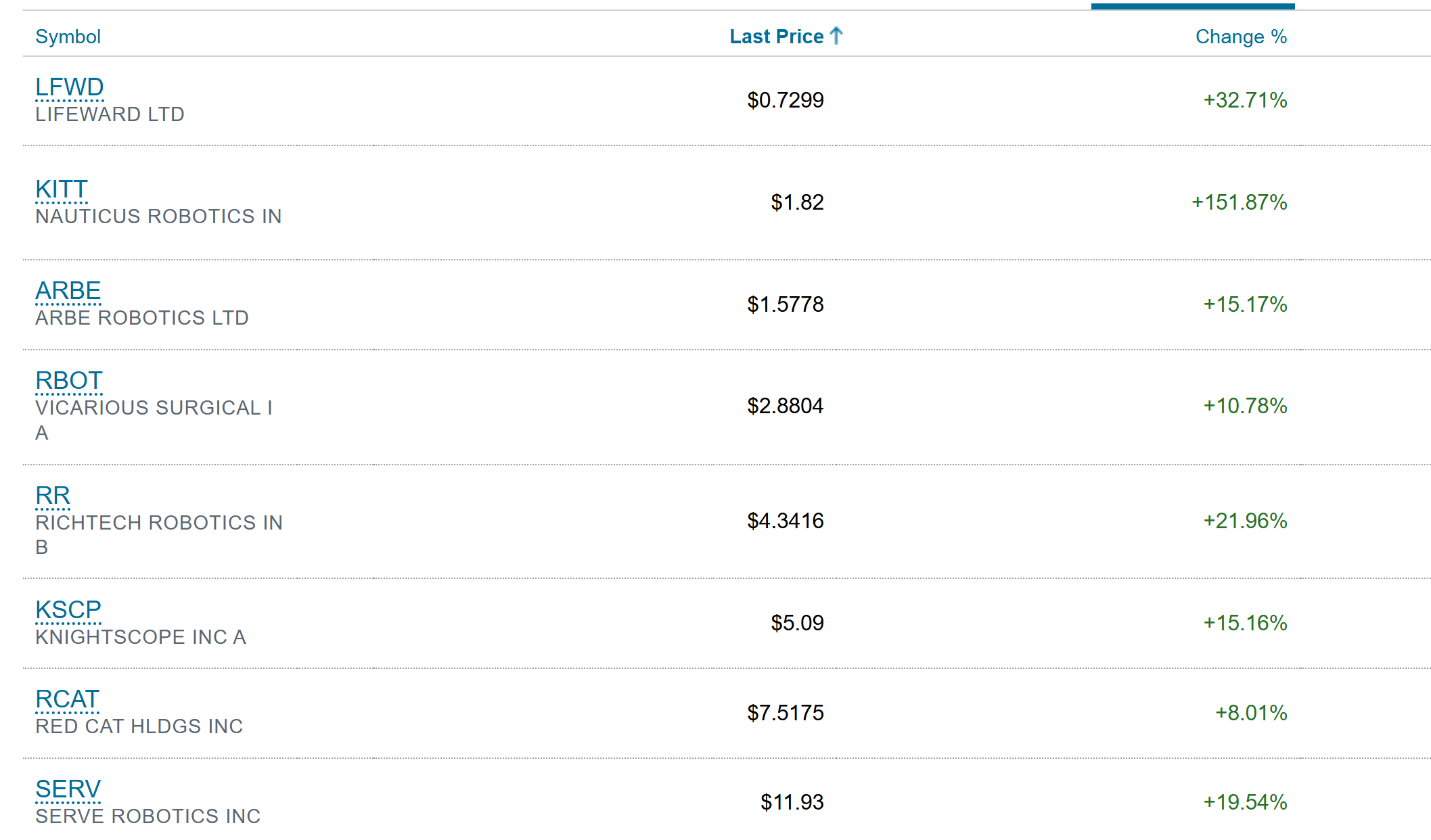Open the LFWD ticker link
The height and width of the screenshot is (840, 1431).
pyautogui.click(x=69, y=87)
